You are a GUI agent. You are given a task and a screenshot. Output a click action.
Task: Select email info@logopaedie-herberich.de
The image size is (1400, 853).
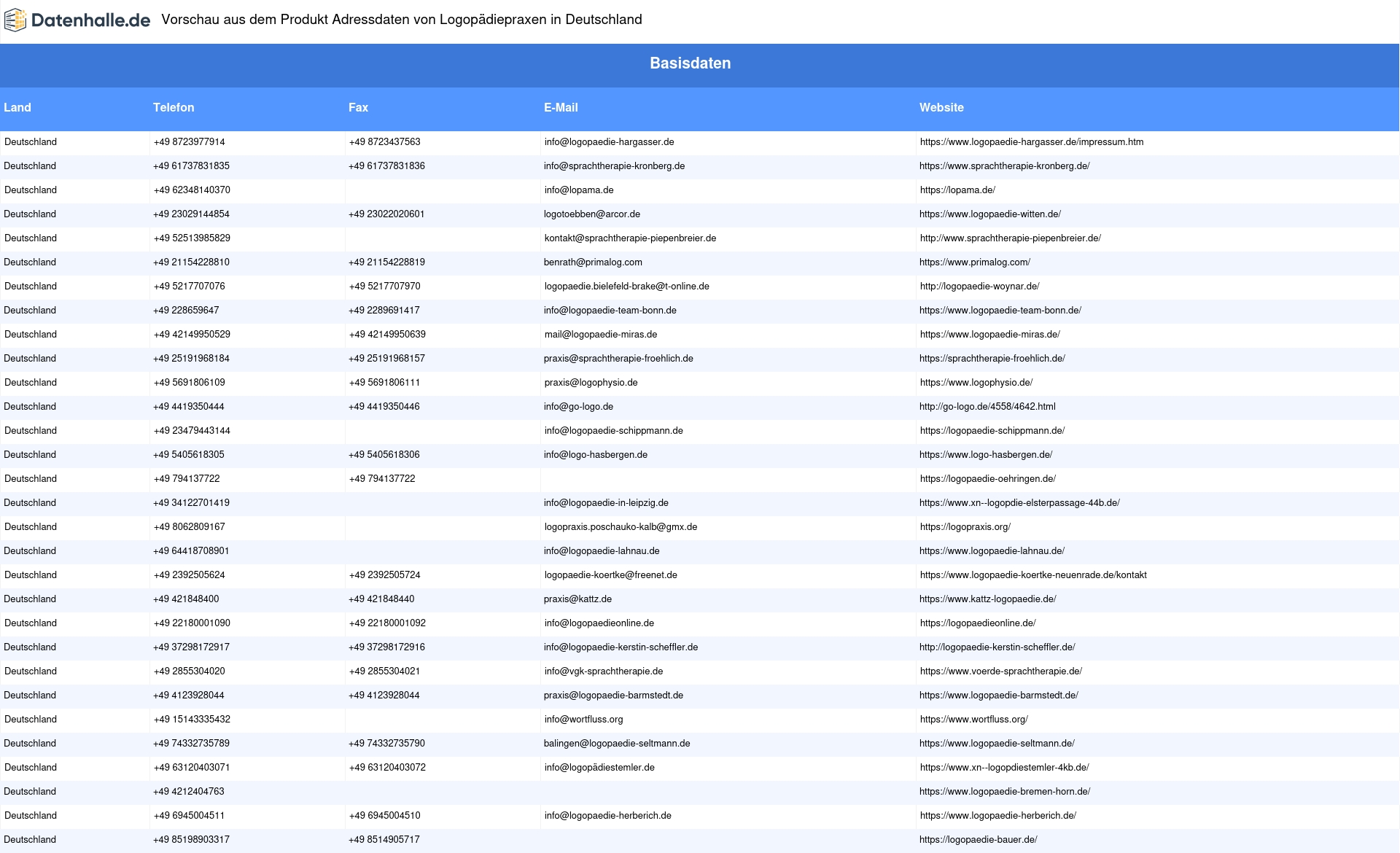pos(608,816)
